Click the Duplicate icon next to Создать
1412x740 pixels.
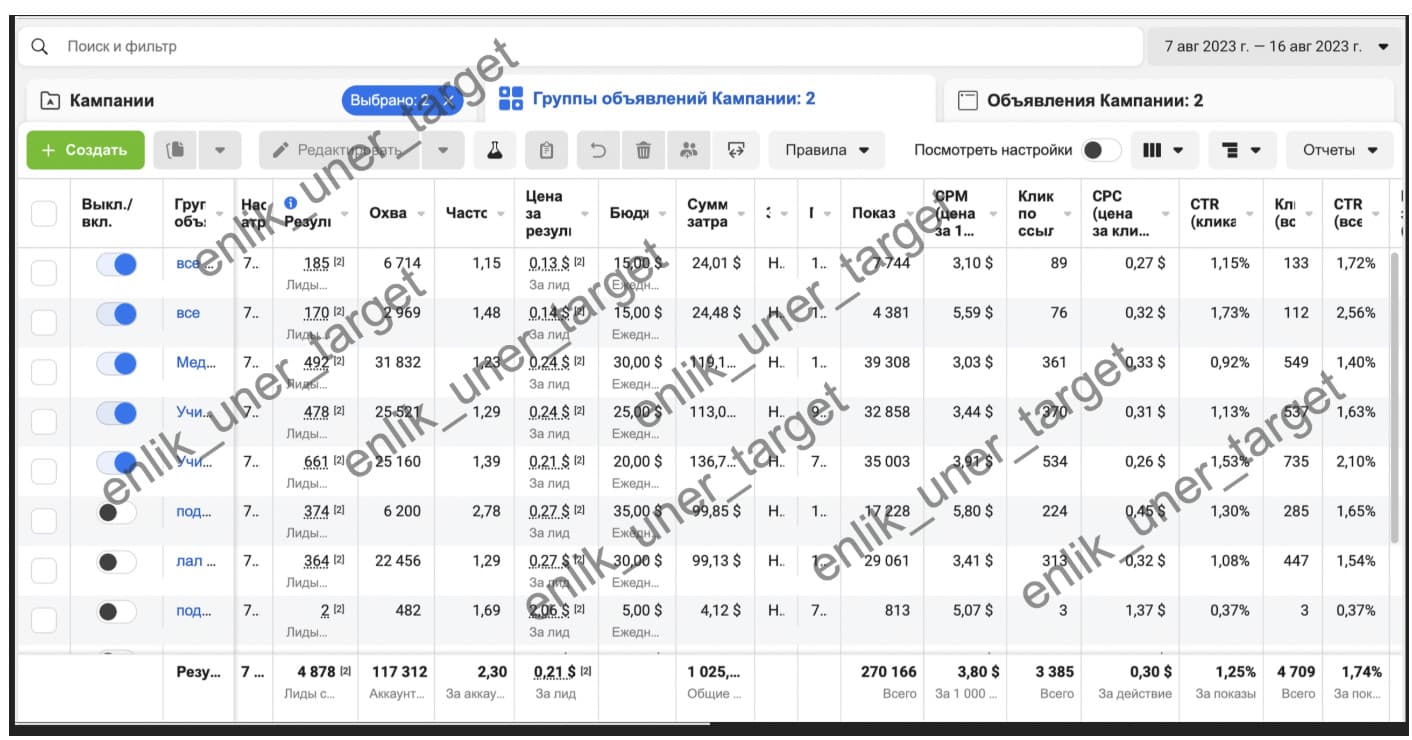point(176,150)
